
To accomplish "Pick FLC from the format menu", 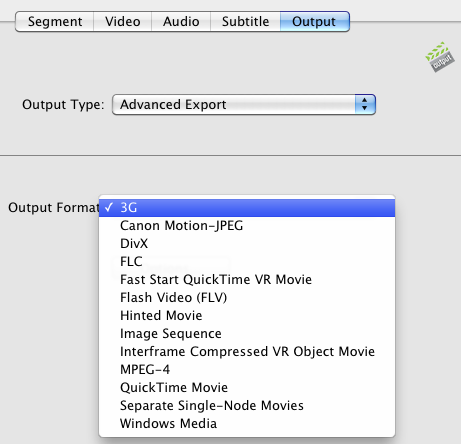I will click(247, 262).
